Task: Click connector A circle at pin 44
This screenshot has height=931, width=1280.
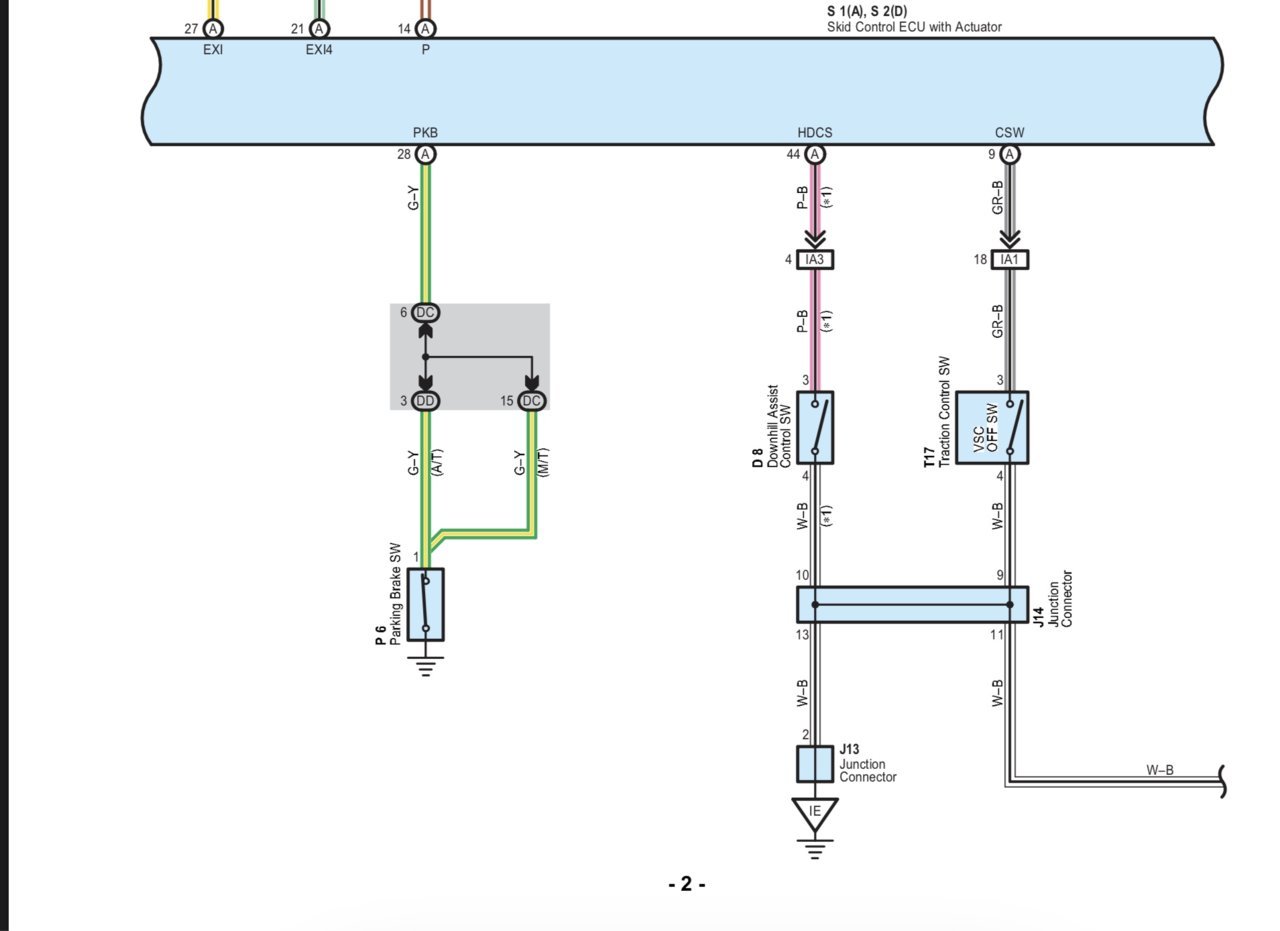Action: point(815,154)
